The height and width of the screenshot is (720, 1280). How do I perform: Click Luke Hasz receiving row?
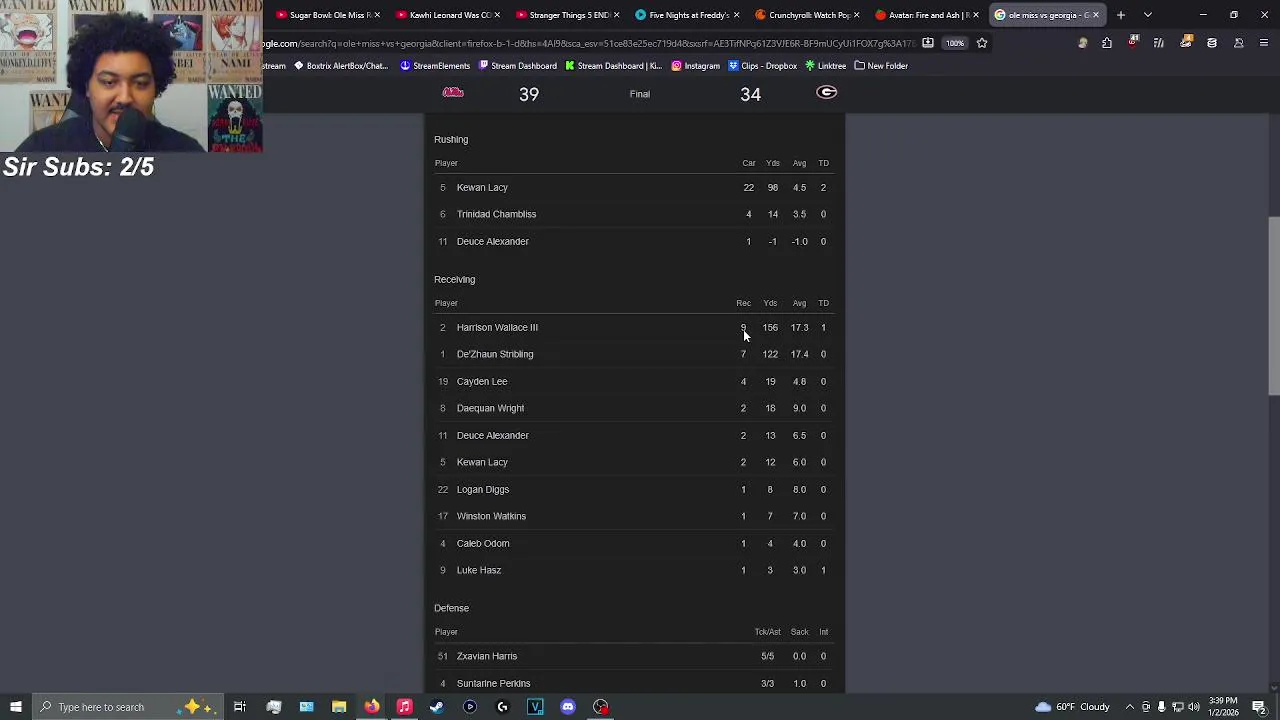634,570
